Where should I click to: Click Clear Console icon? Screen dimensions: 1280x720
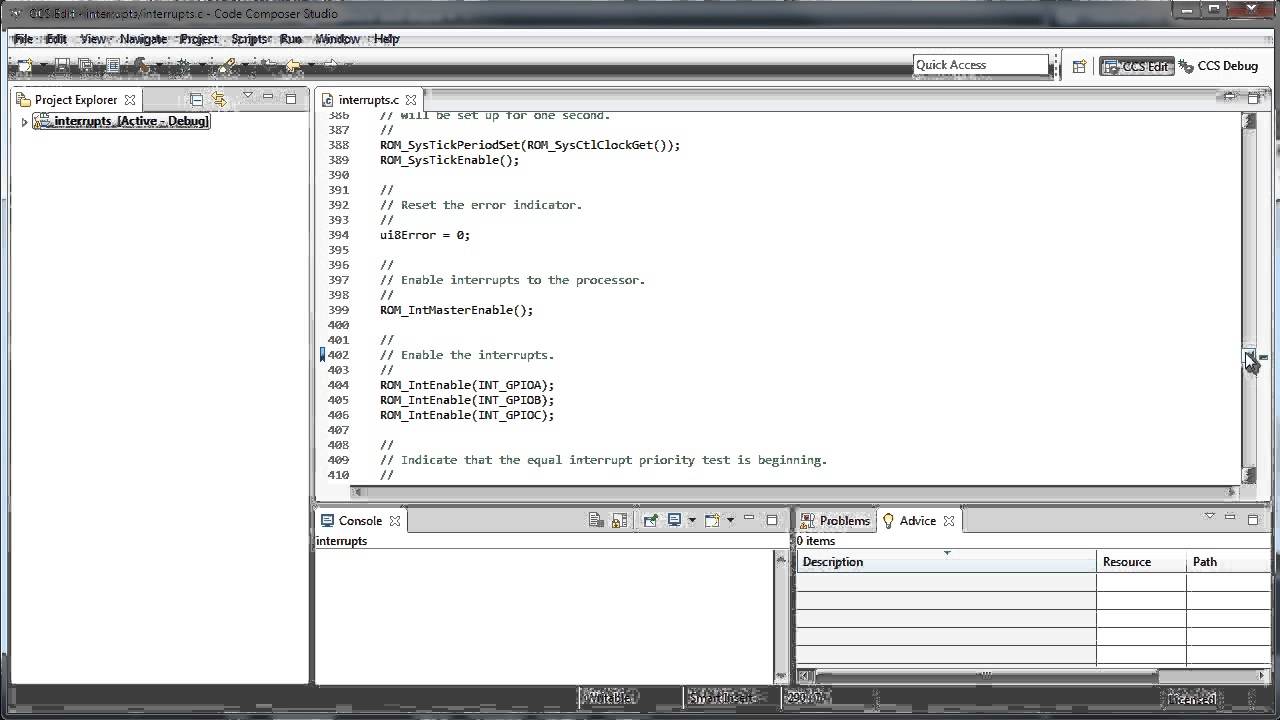pos(596,520)
